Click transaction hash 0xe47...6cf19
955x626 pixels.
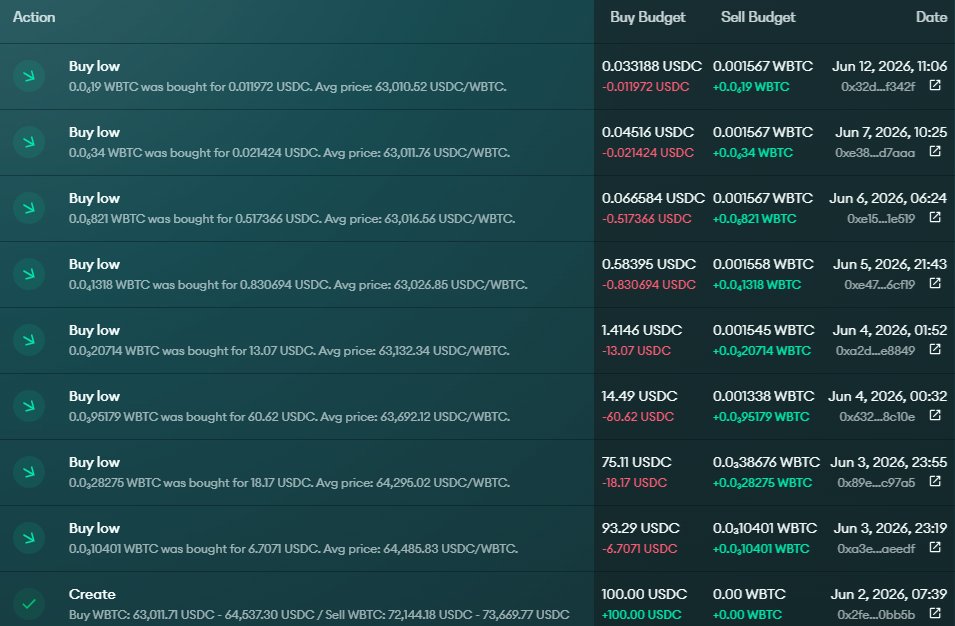click(879, 284)
